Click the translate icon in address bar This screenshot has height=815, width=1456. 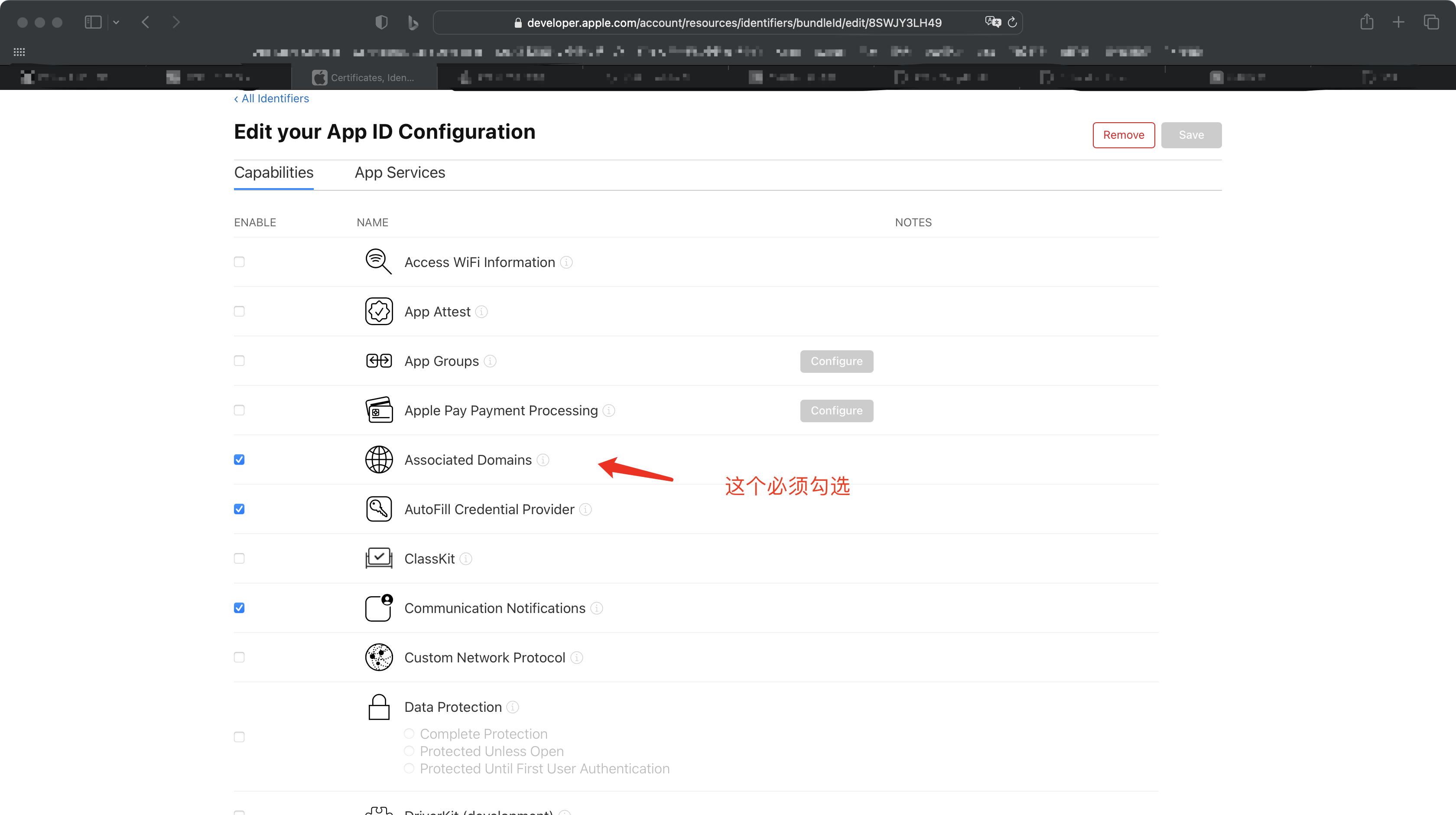coord(993,22)
